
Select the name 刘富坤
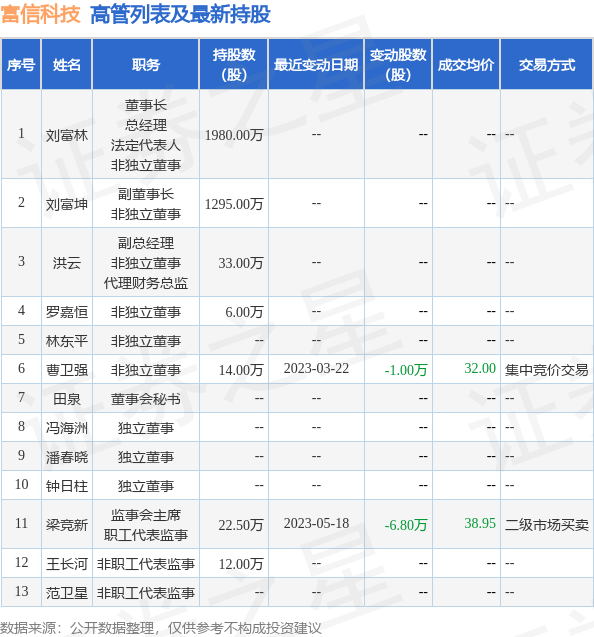pos(67,204)
